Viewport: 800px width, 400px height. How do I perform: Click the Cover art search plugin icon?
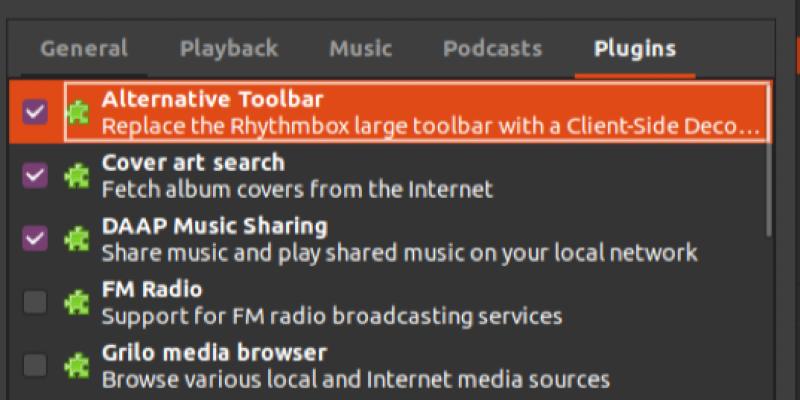coord(77,176)
